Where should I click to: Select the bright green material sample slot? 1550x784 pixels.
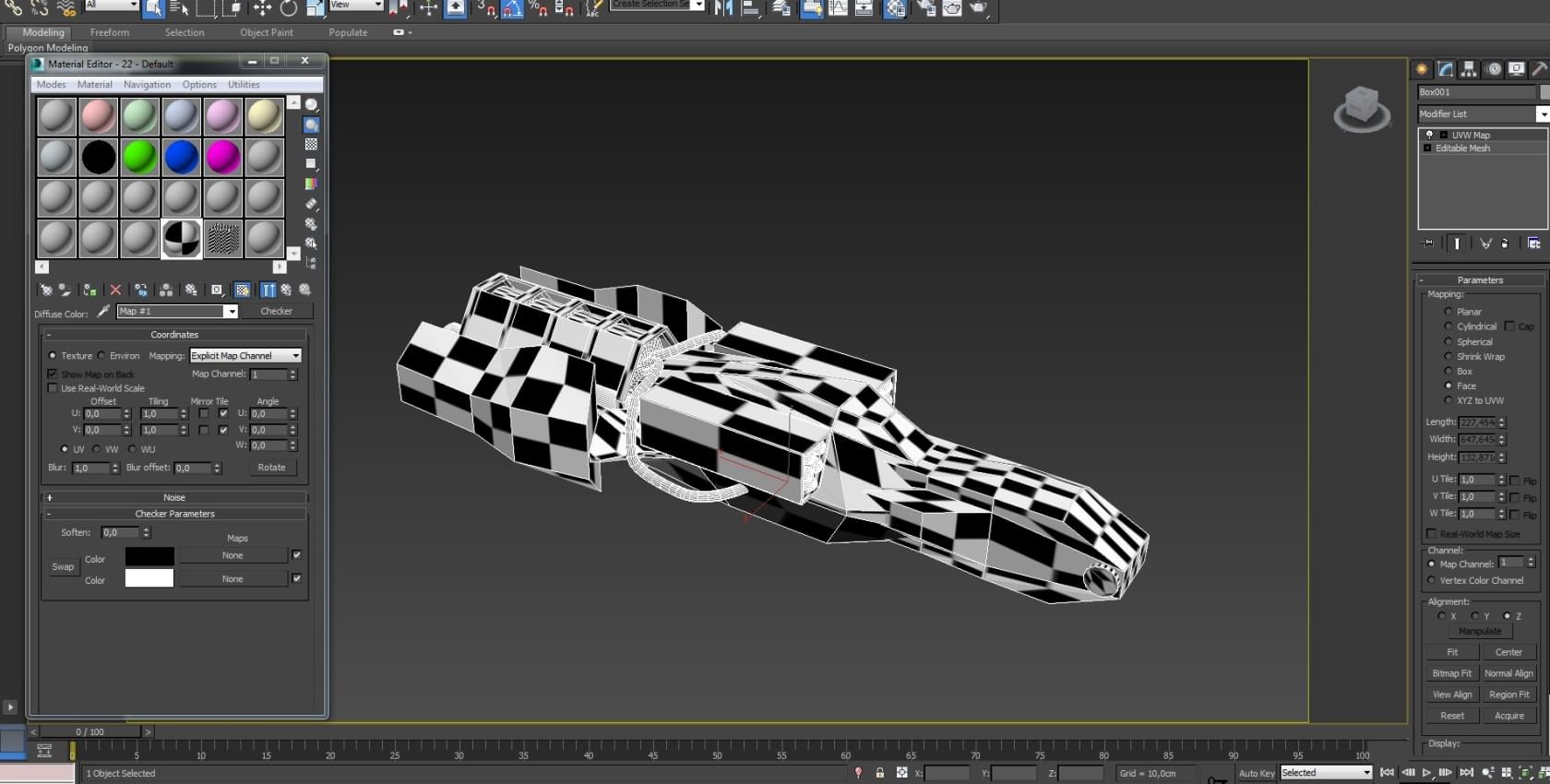139,158
